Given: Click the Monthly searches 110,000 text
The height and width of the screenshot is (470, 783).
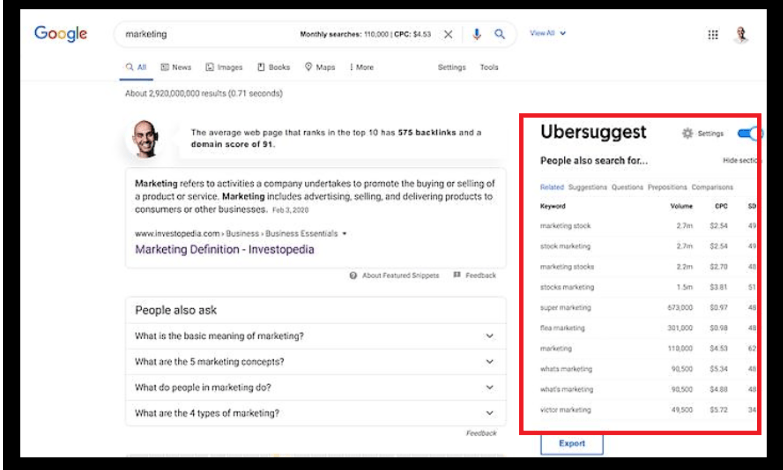Looking at the screenshot, I should click(344, 34).
